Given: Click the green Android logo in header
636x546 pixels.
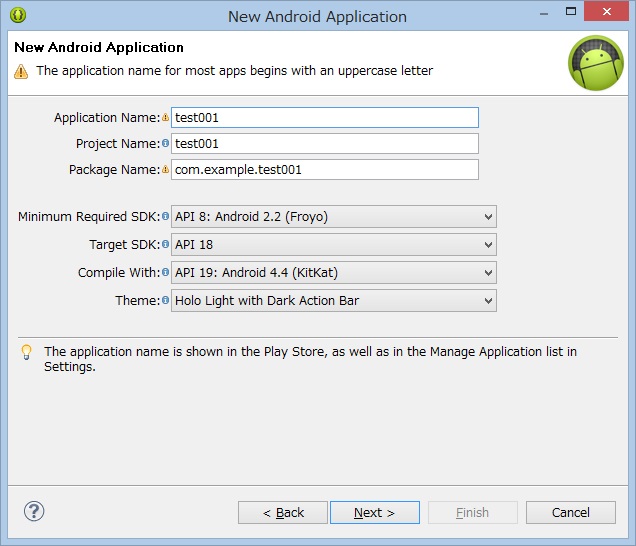Looking at the screenshot, I should [596, 63].
